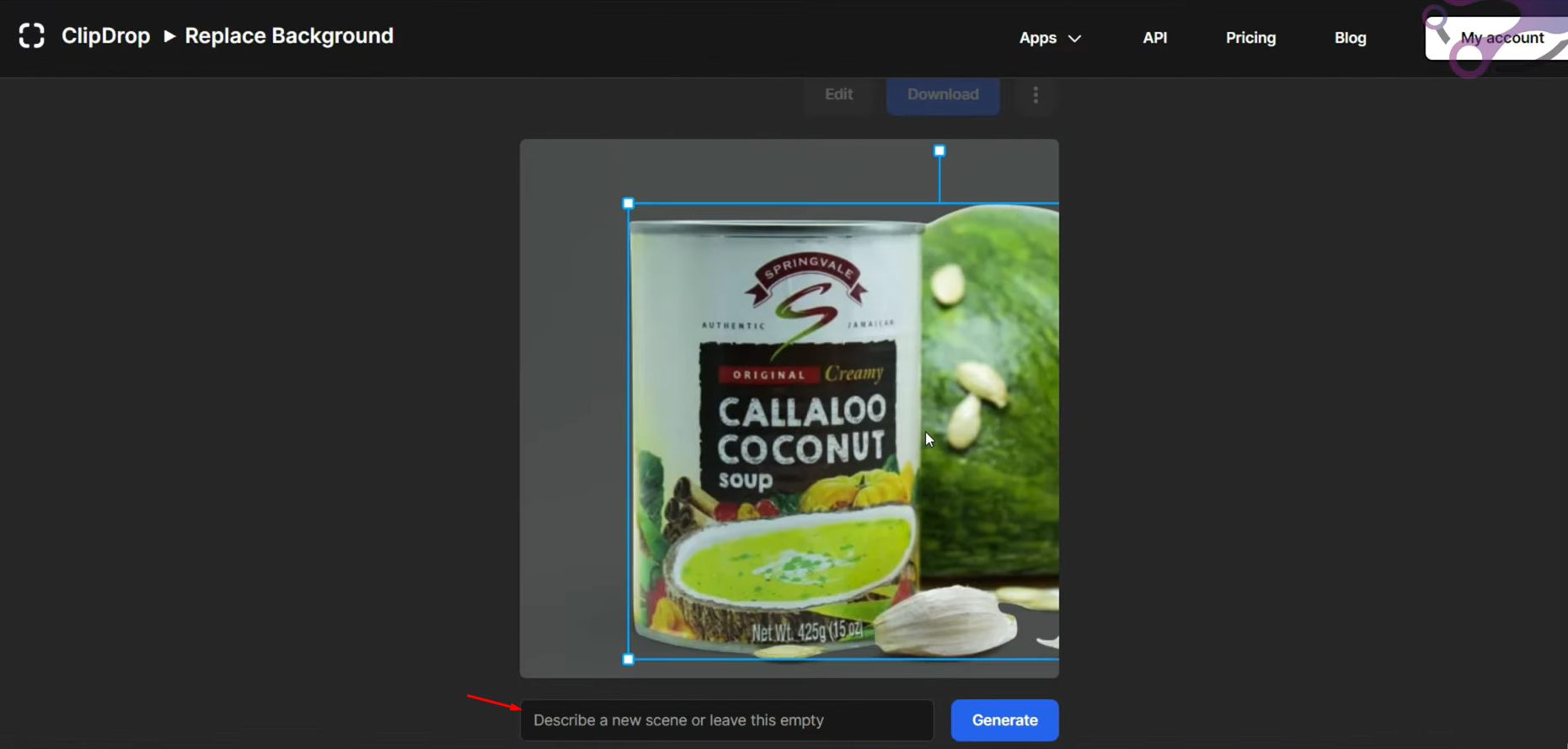Screen dimensions: 1568x749
Task: Go to the API page
Action: 1154,38
